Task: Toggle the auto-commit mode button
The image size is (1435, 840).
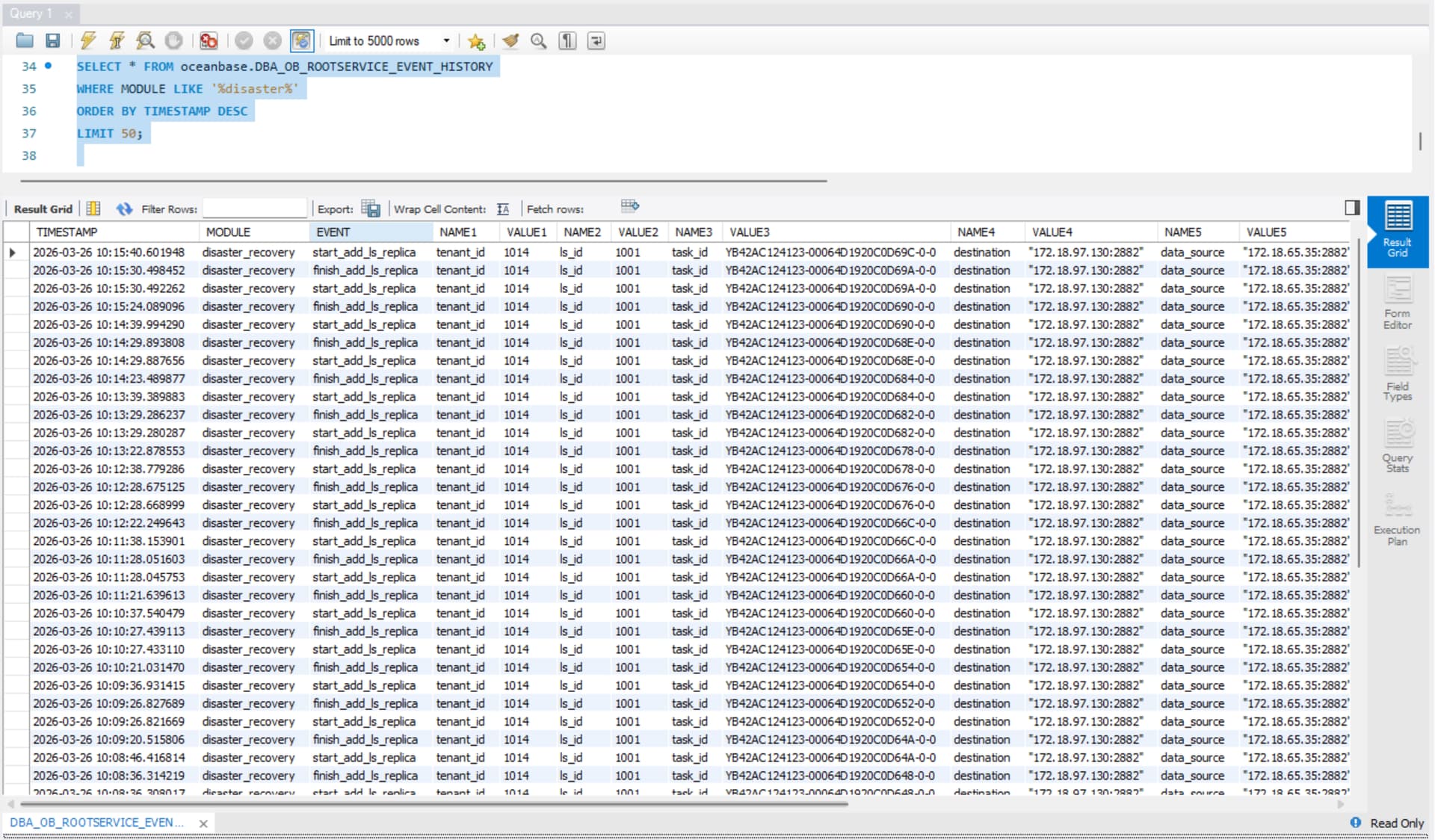Action: tap(301, 41)
